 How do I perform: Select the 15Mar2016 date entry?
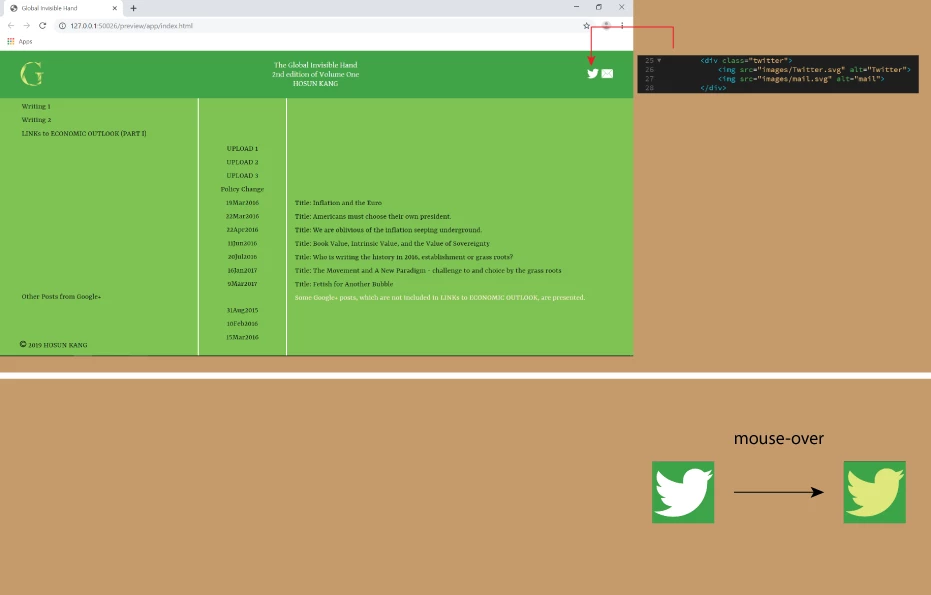pos(242,337)
